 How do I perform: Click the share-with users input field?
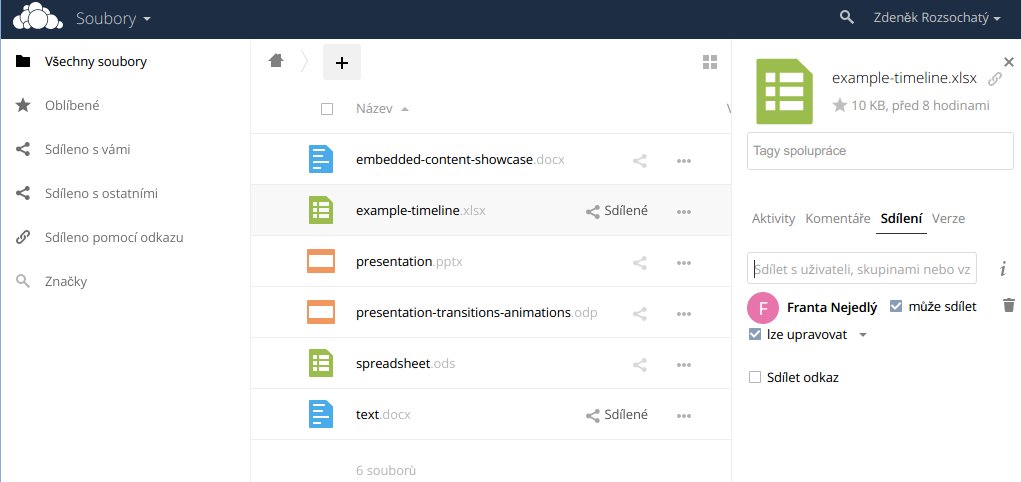(861, 268)
